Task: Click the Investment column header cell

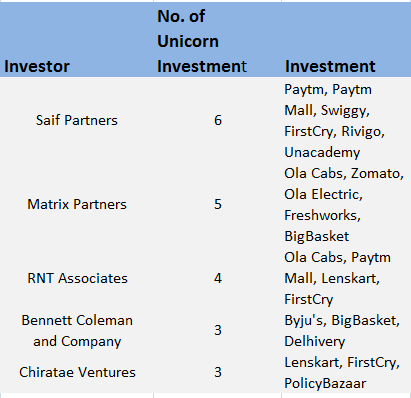Action: pos(346,40)
